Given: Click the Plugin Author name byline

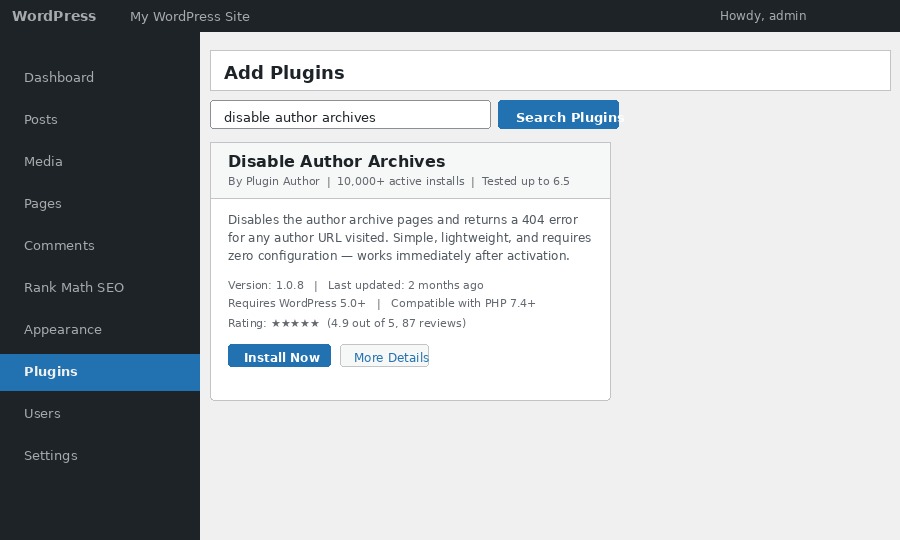Looking at the screenshot, I should 282,182.
